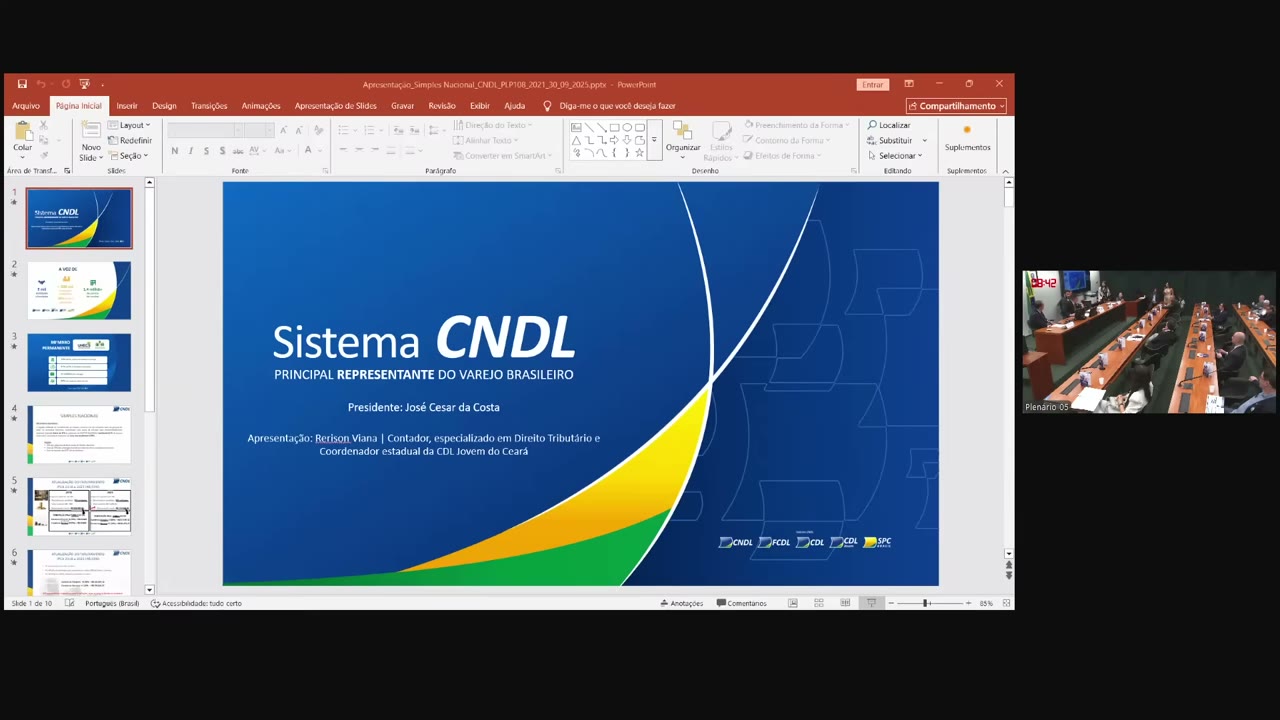Click the increase font size icon
The width and height of the screenshot is (1280, 720).
click(284, 130)
